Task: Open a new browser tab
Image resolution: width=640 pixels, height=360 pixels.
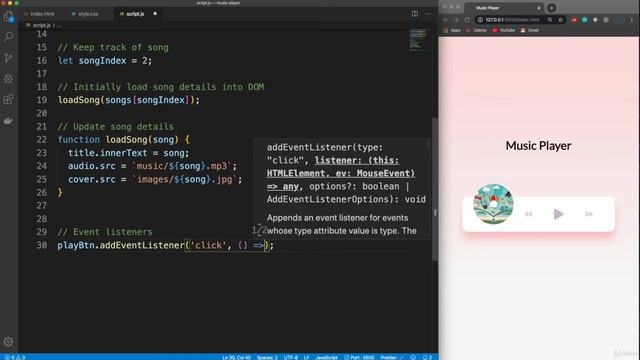Action: click(x=551, y=8)
